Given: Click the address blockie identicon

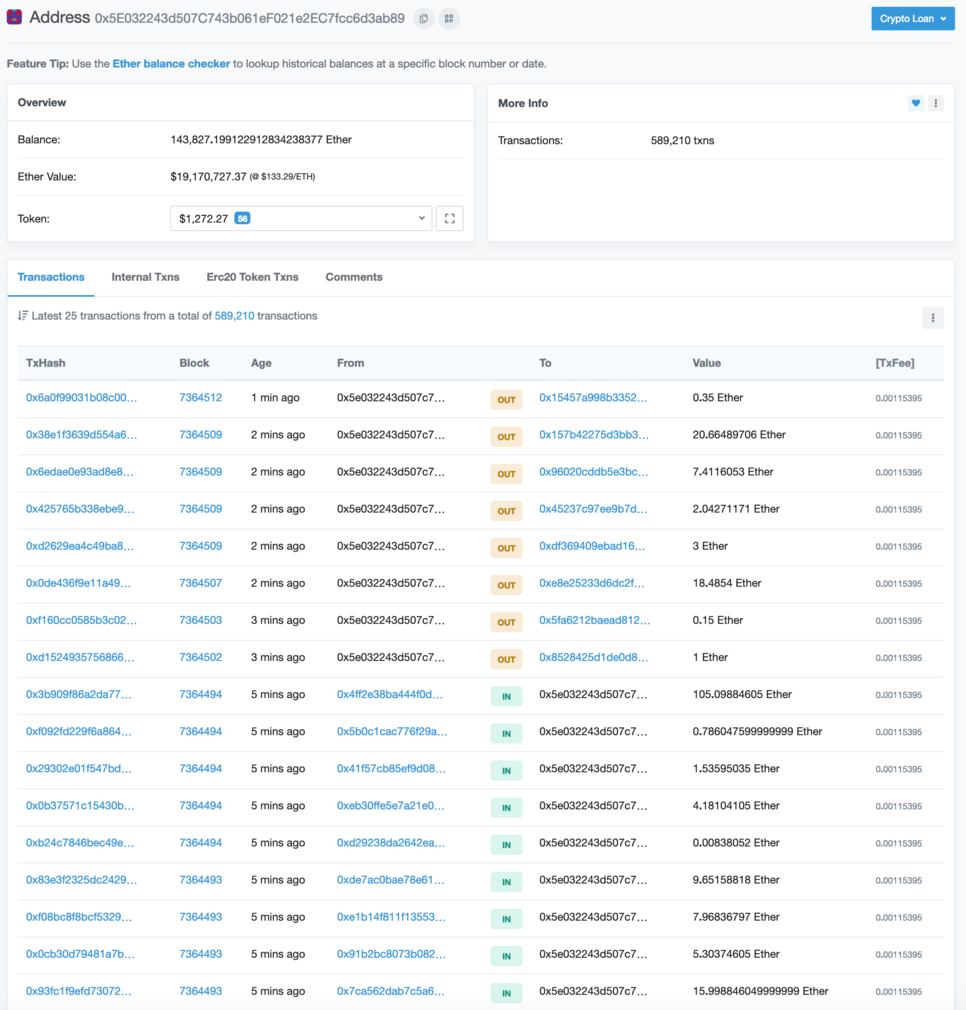Looking at the screenshot, I should pos(14,17).
